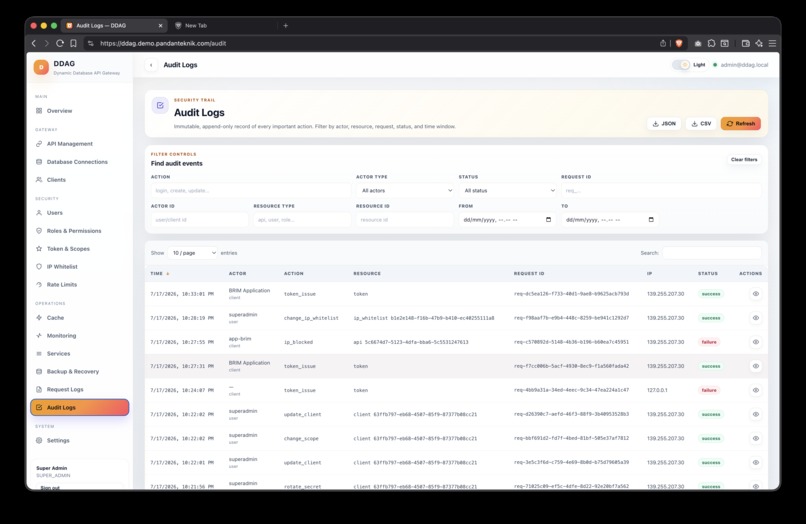This screenshot has height=524, width=806.
Task: Sort table by Action column
Action: tap(294, 274)
